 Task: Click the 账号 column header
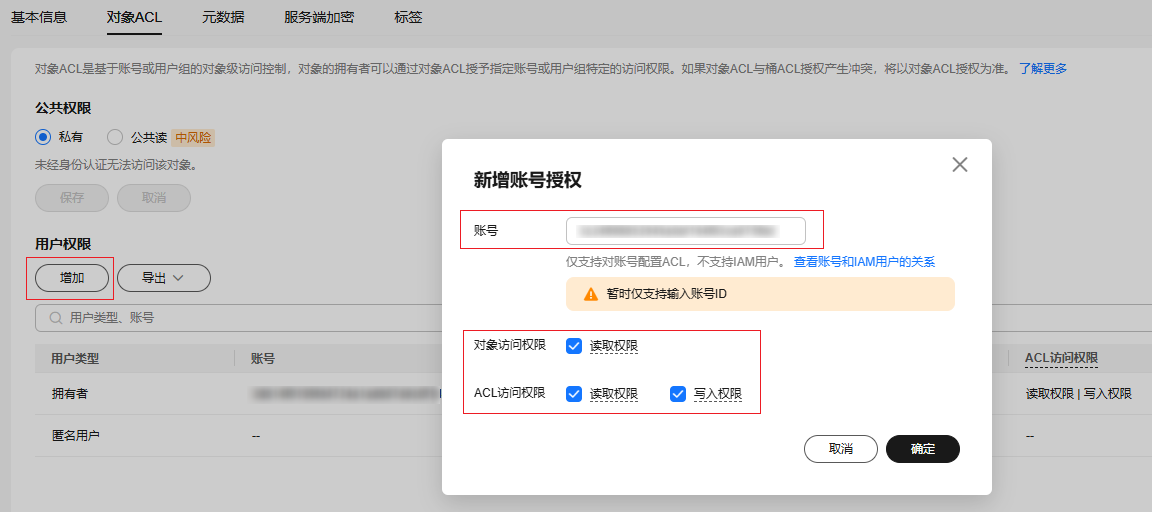pos(263,358)
